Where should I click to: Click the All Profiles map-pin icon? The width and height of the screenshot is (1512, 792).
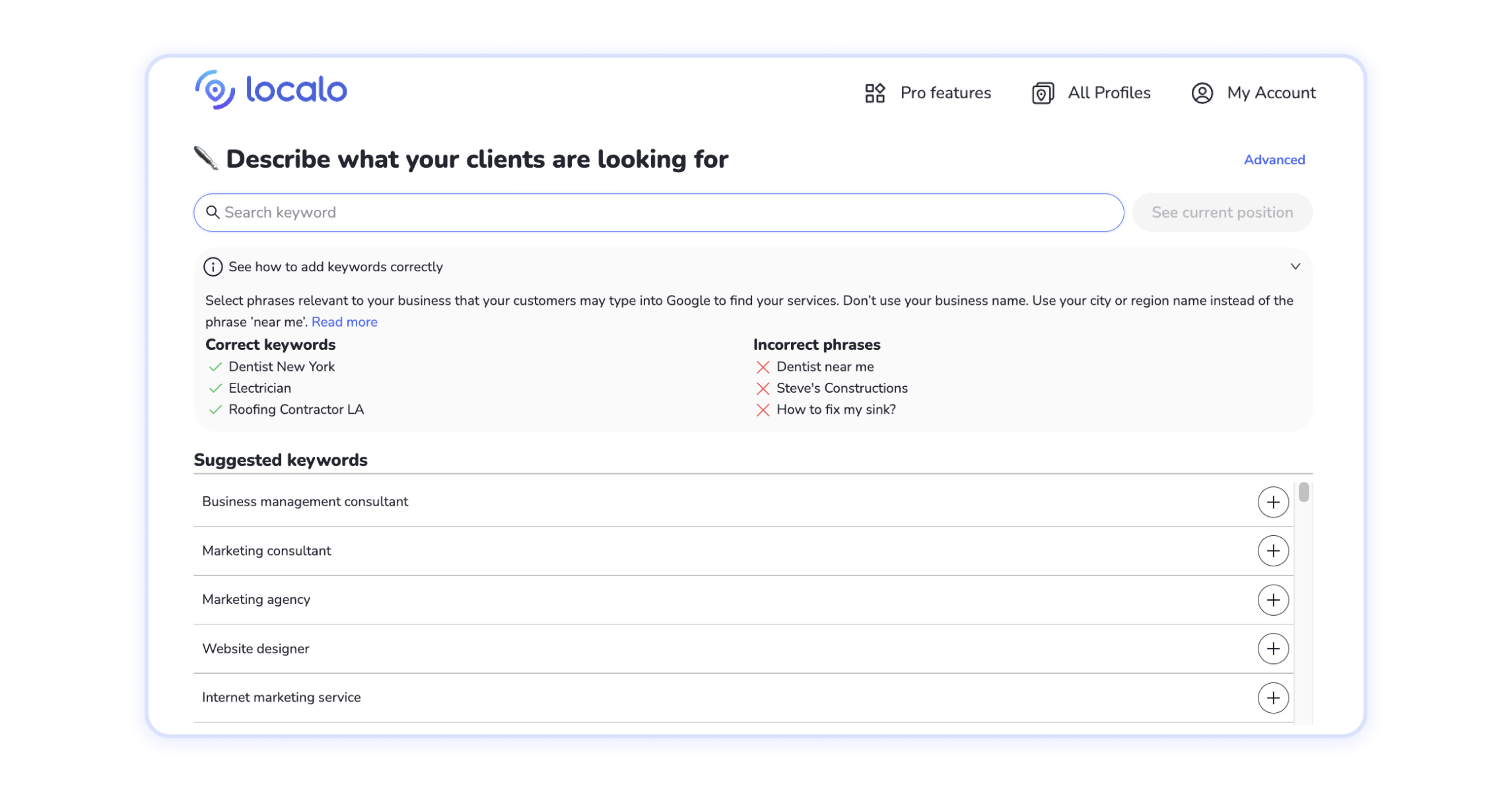coord(1043,93)
